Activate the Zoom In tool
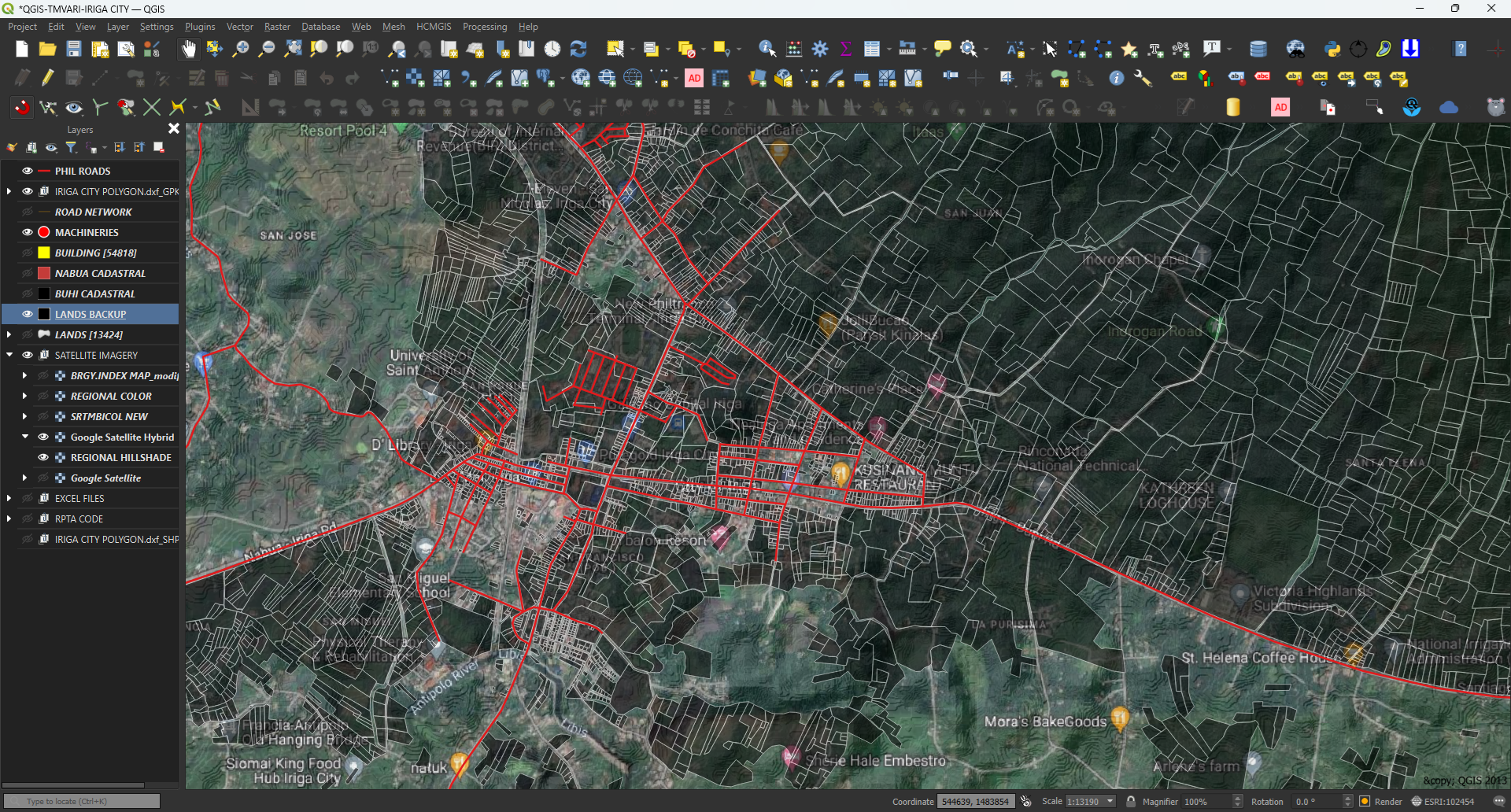This screenshot has width=1511, height=812. coord(241,49)
